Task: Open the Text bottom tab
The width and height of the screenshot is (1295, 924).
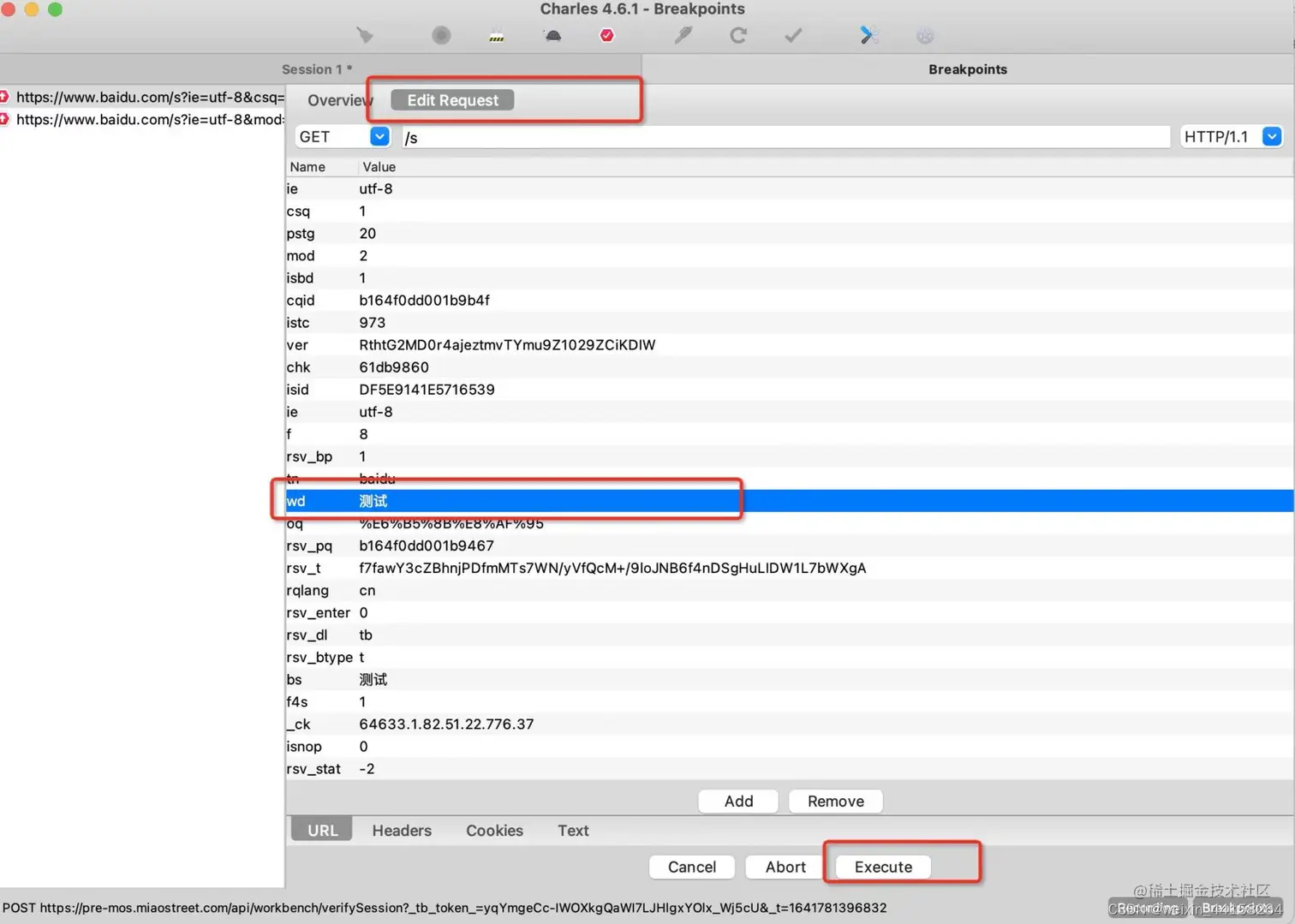Action: [x=573, y=831]
